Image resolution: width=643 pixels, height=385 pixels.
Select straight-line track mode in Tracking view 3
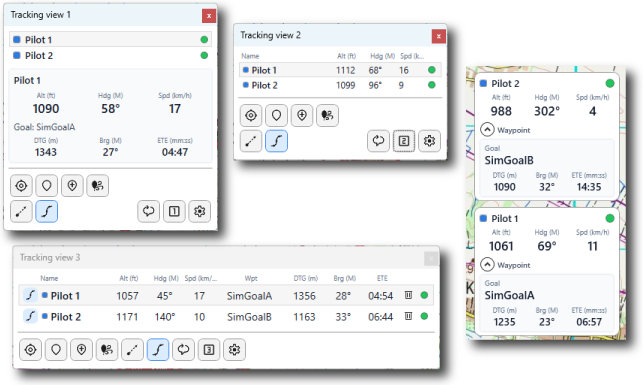pyautogui.click(x=132, y=350)
